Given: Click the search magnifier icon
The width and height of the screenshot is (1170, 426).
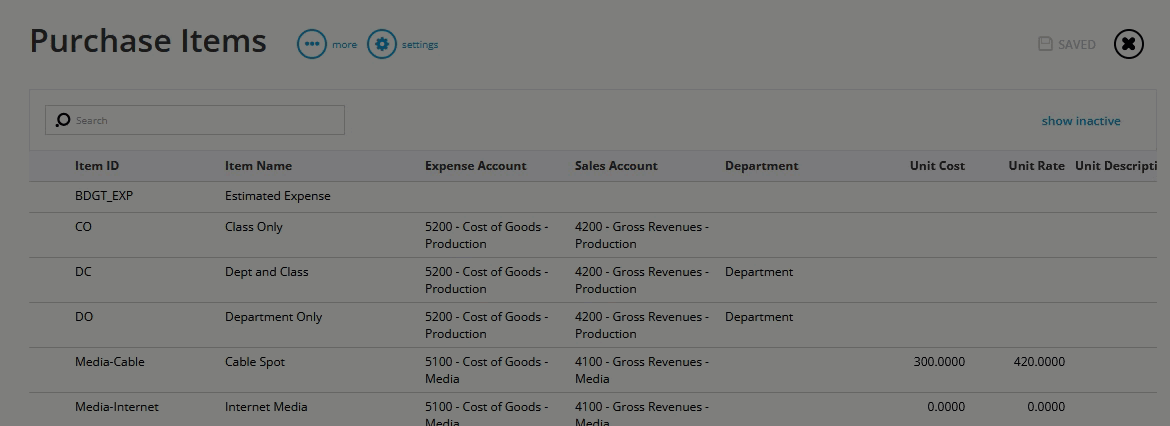Looking at the screenshot, I should [63, 120].
